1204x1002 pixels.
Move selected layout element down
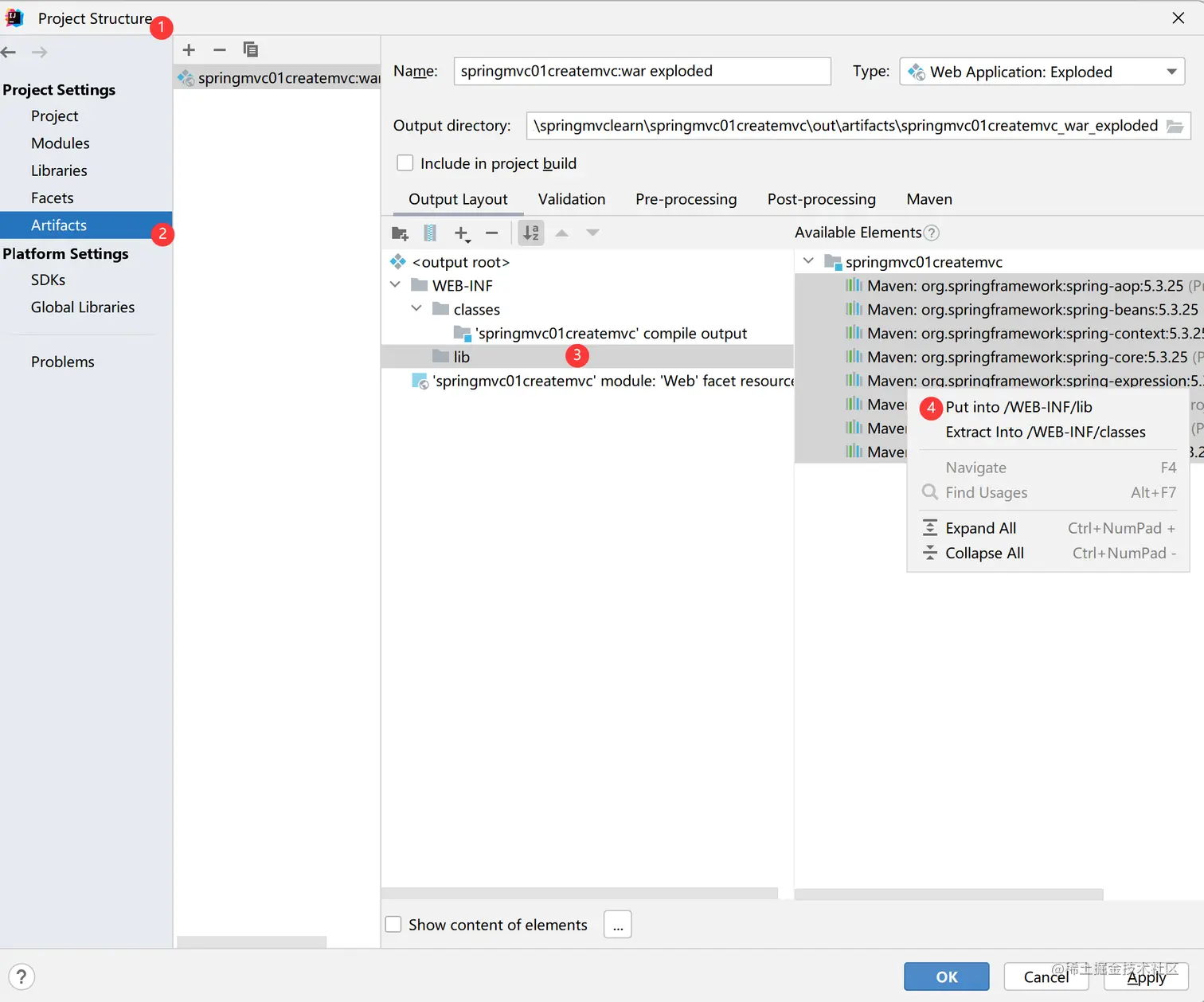pos(592,233)
